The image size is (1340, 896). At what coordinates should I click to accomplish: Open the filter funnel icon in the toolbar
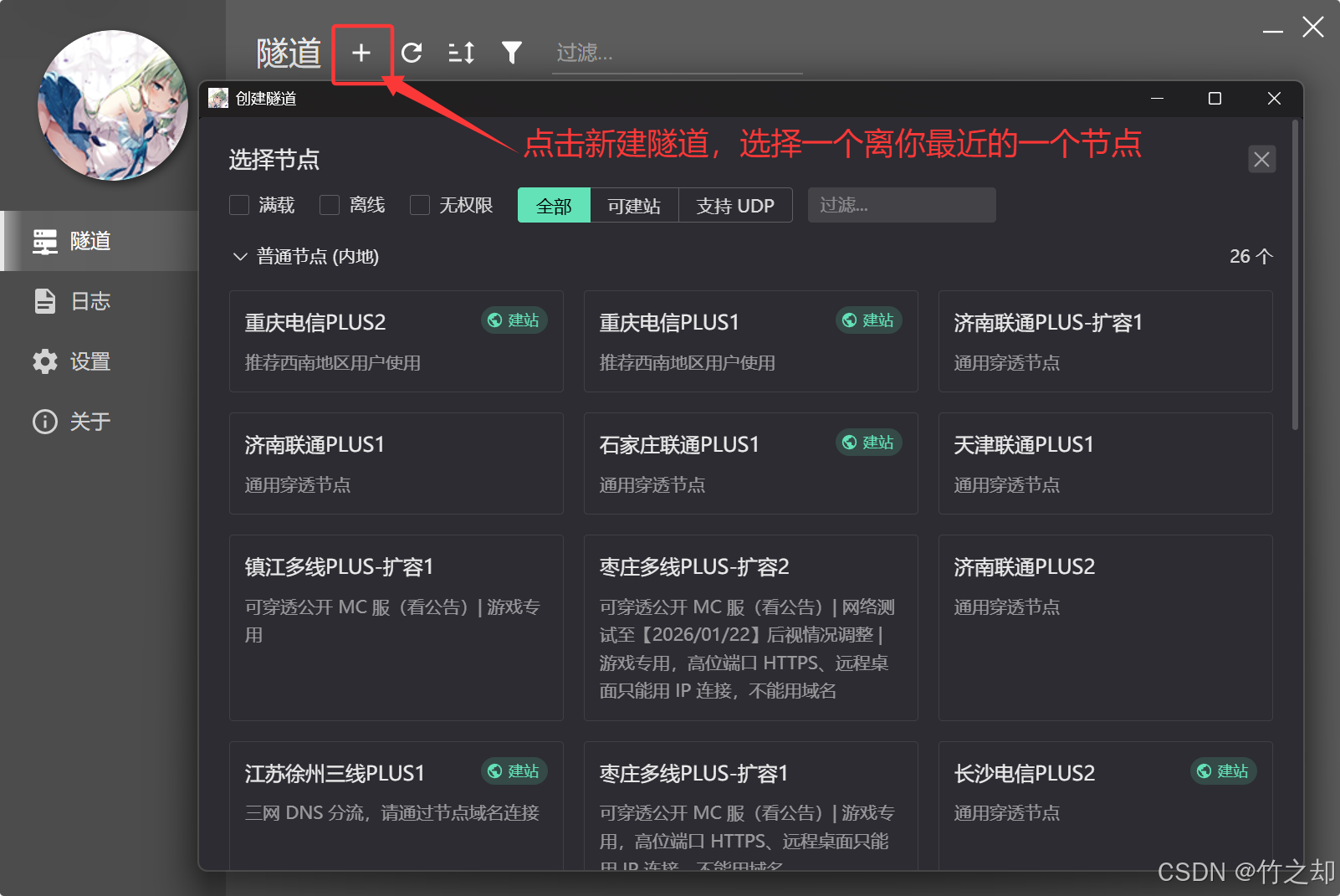[x=511, y=52]
